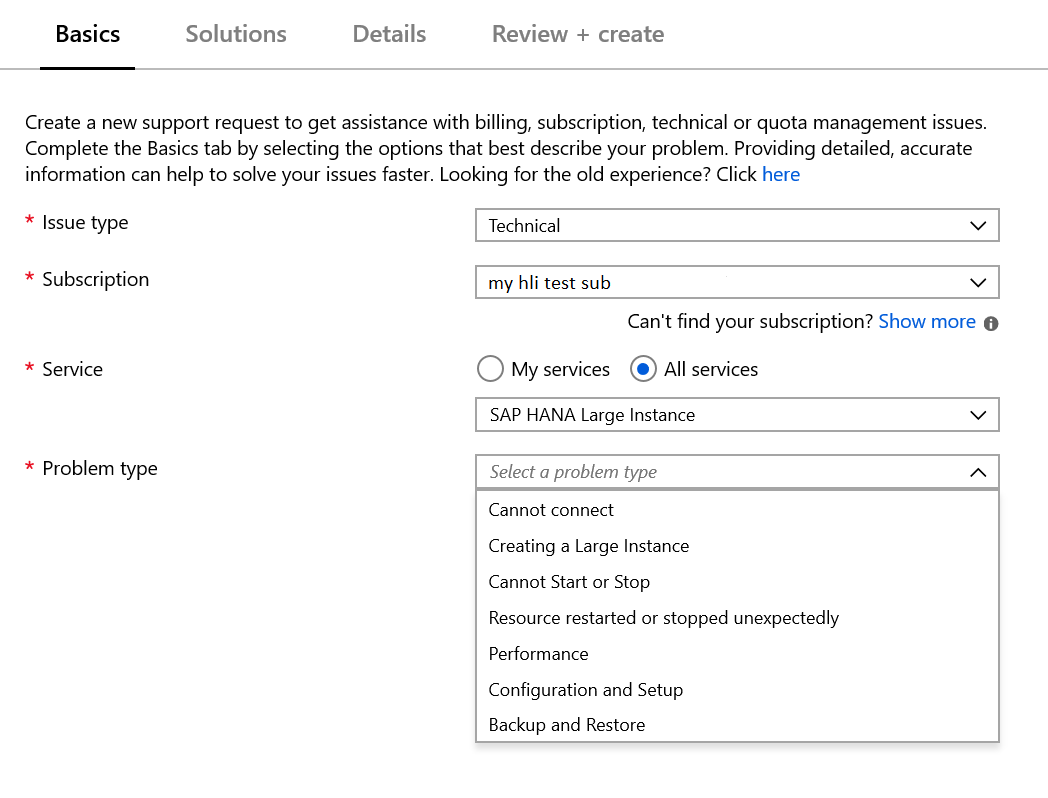1048x798 pixels.
Task: Select Cannot Start or Stop option
Action: pos(737,582)
